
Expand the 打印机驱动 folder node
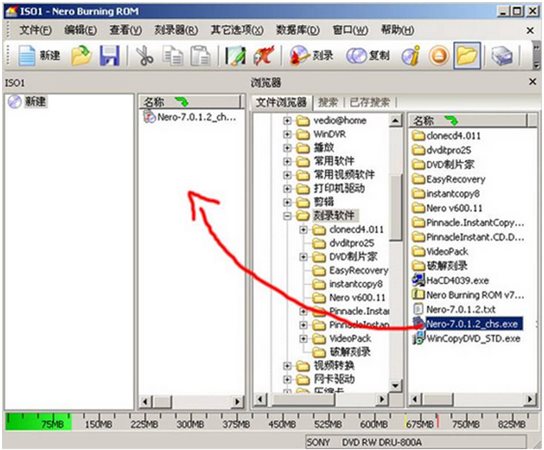click(287, 188)
